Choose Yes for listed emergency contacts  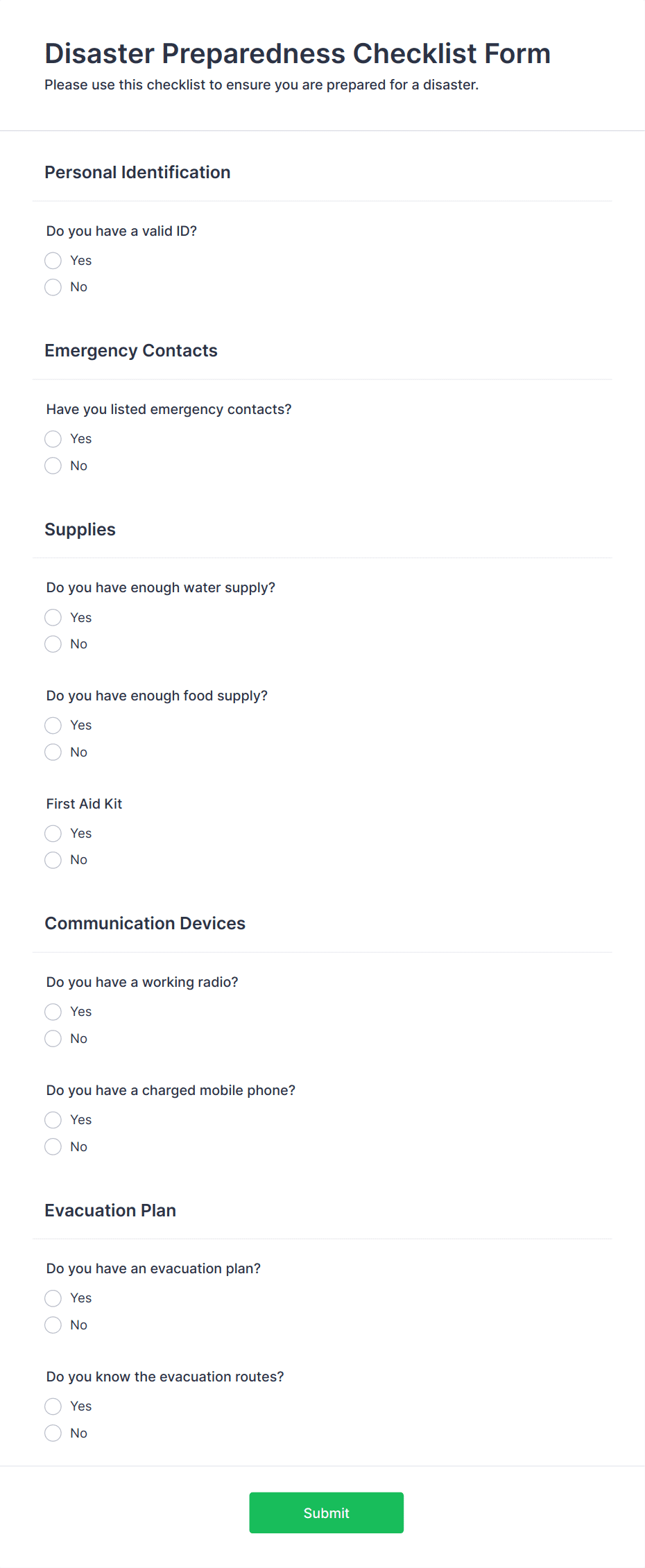53,439
